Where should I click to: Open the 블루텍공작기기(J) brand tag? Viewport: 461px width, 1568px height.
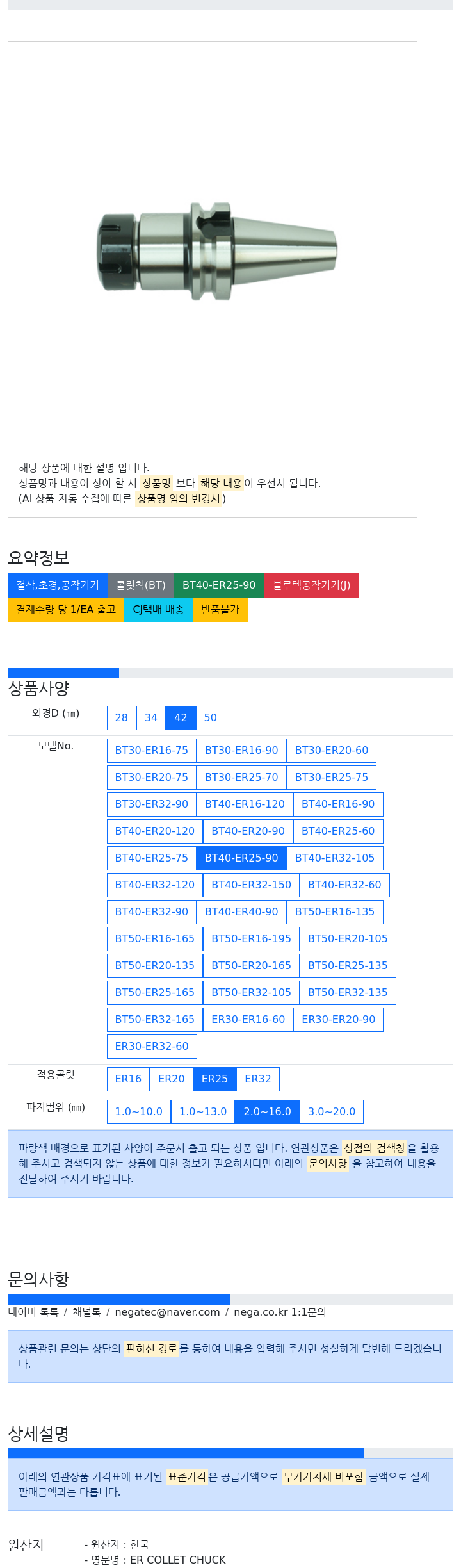click(x=312, y=585)
